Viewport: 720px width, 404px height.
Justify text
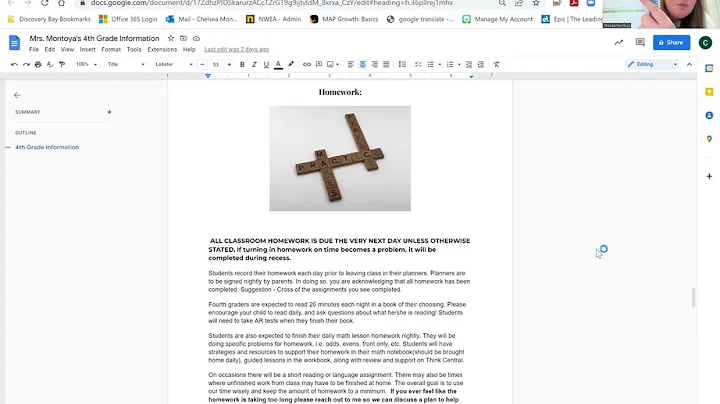pyautogui.click(x=386, y=64)
